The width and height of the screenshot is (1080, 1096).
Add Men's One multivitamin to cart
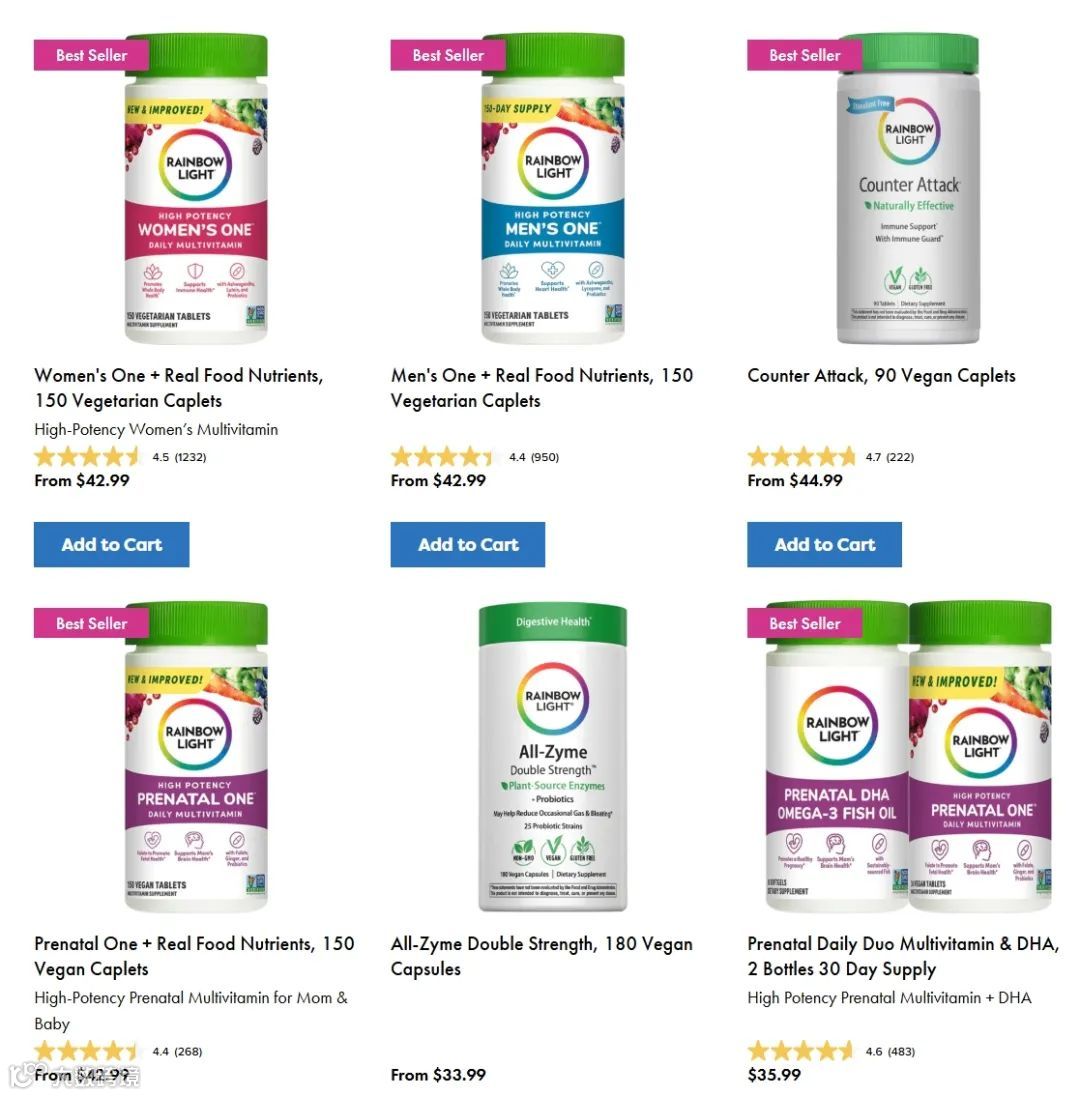coord(468,545)
